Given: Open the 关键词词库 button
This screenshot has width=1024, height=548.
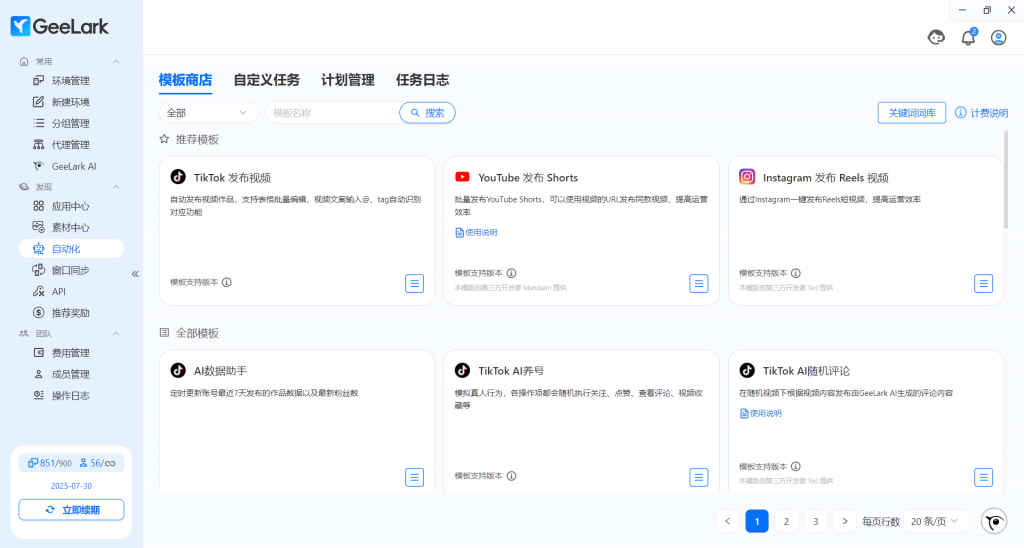Looking at the screenshot, I should pyautogui.click(x=911, y=113).
